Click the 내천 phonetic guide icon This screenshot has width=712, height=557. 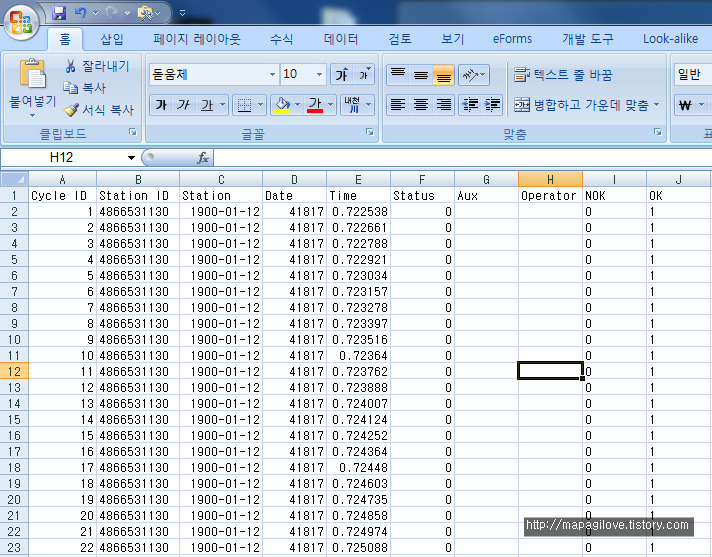(x=352, y=105)
